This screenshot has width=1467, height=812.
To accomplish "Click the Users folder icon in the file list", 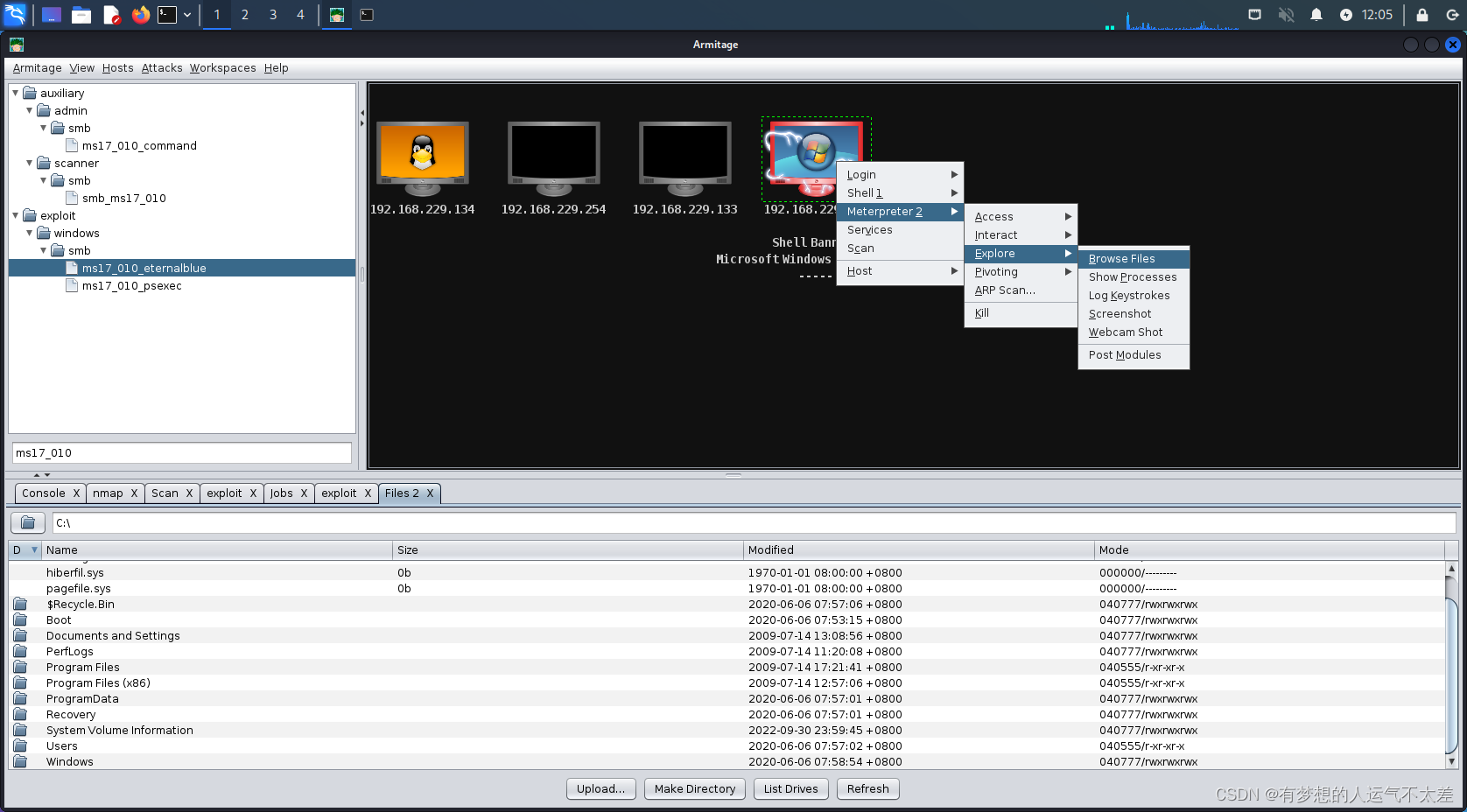I will tap(20, 745).
